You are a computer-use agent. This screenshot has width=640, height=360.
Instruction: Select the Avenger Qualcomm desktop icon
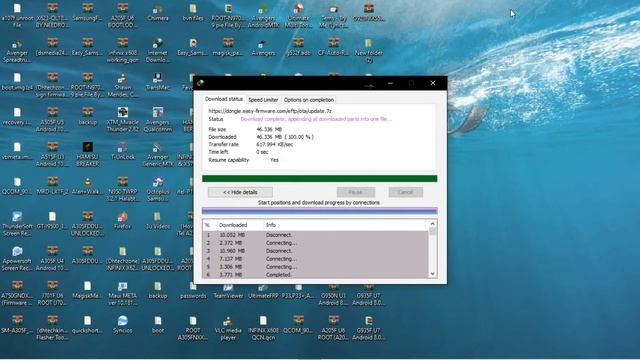[158, 120]
